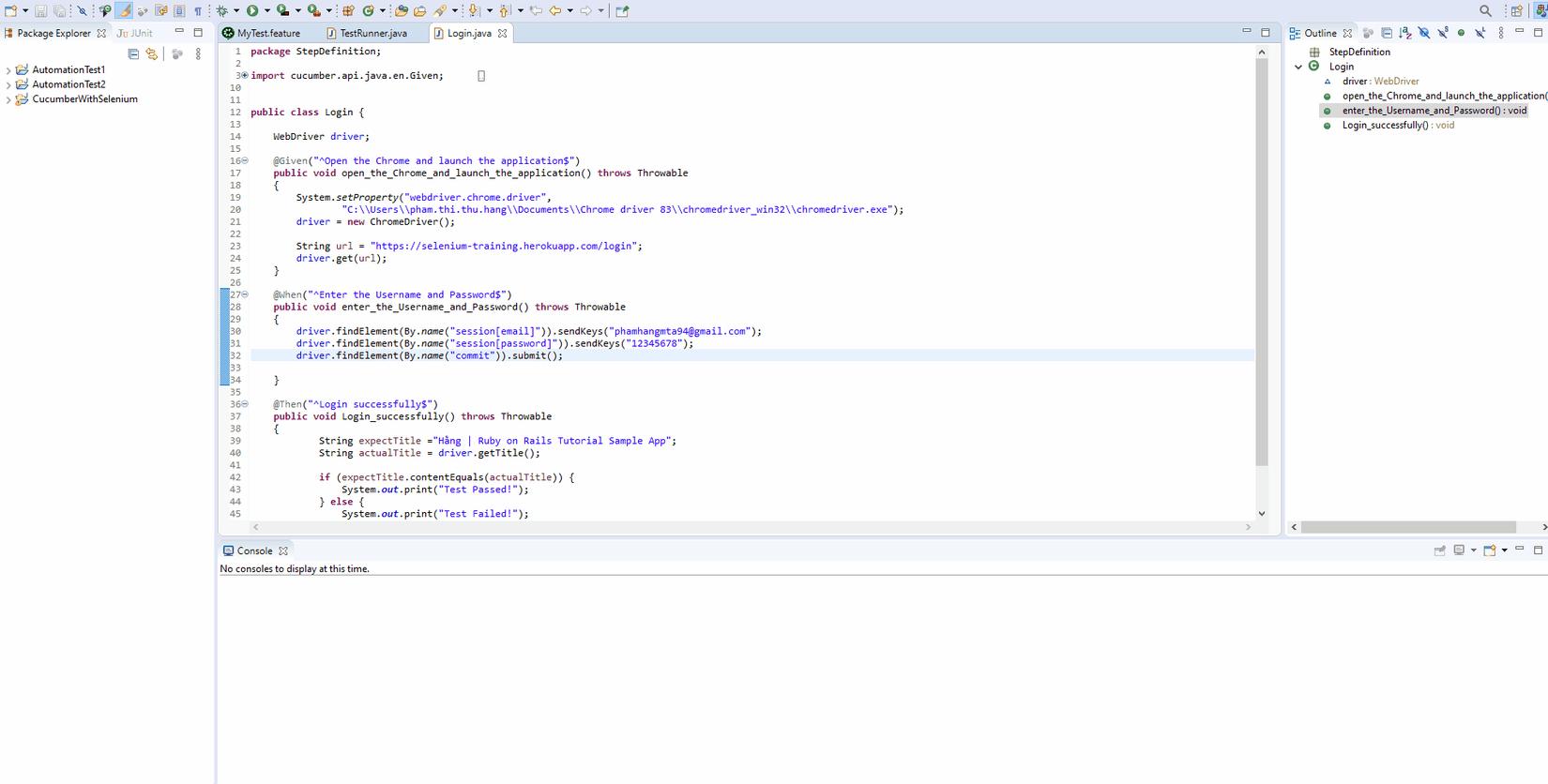Click the editor scroll-down arrow
Image resolution: width=1548 pixels, height=784 pixels.
(1262, 513)
